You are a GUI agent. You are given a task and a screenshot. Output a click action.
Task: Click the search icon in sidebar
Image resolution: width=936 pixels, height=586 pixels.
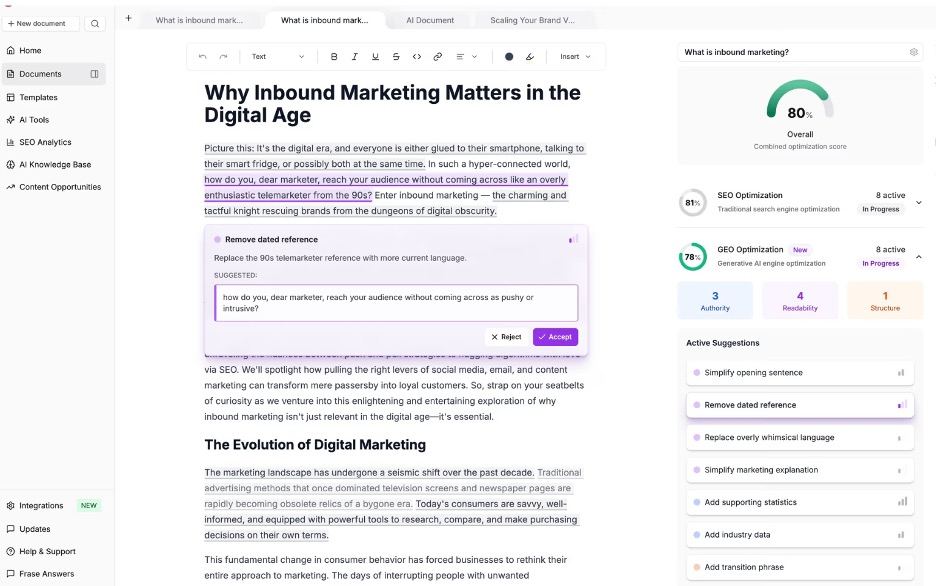point(95,24)
